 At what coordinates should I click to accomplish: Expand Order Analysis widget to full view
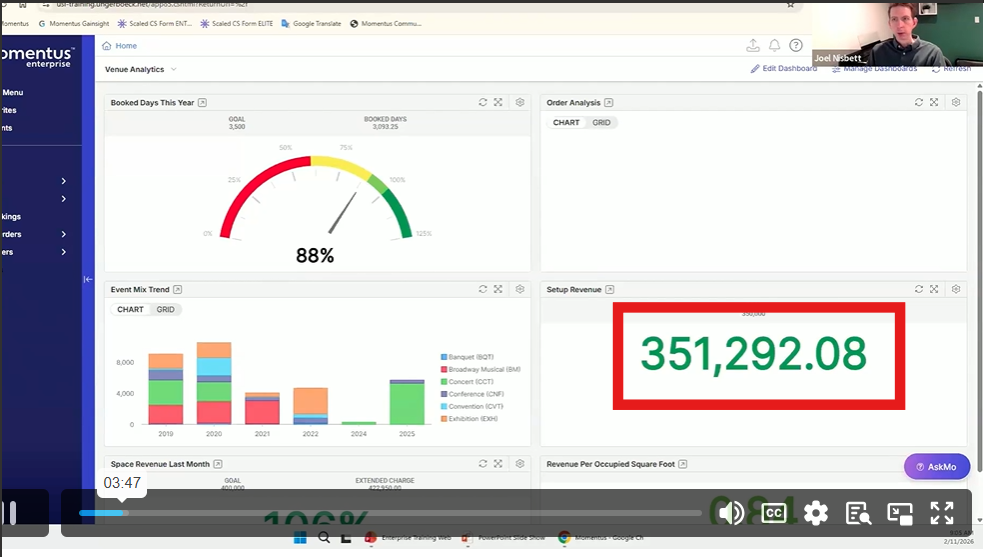[934, 102]
